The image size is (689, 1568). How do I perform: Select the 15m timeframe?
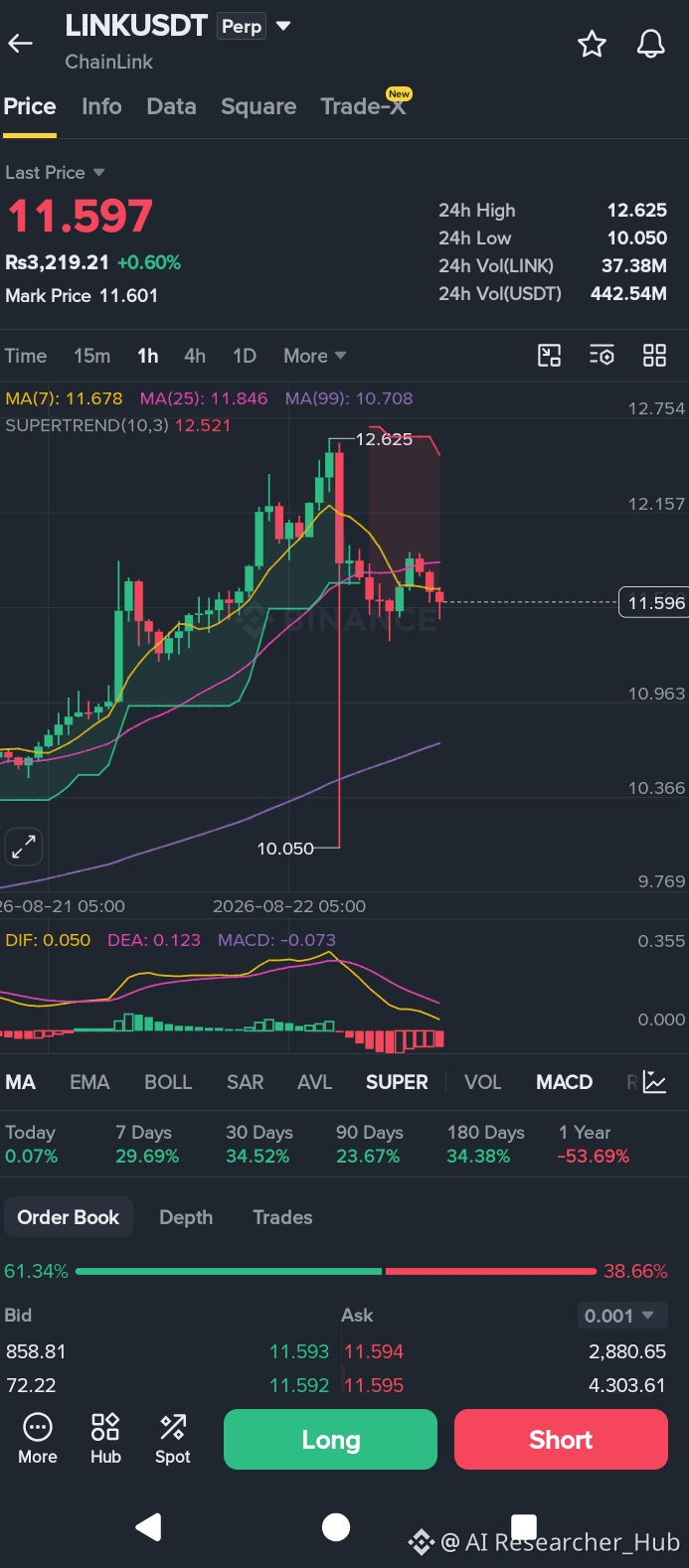click(91, 356)
